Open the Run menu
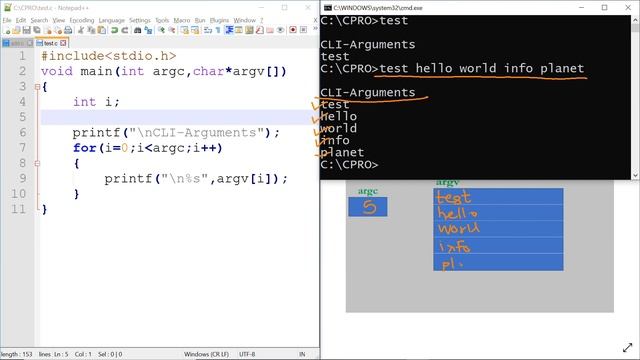This screenshot has width=640, height=360. coord(200,20)
